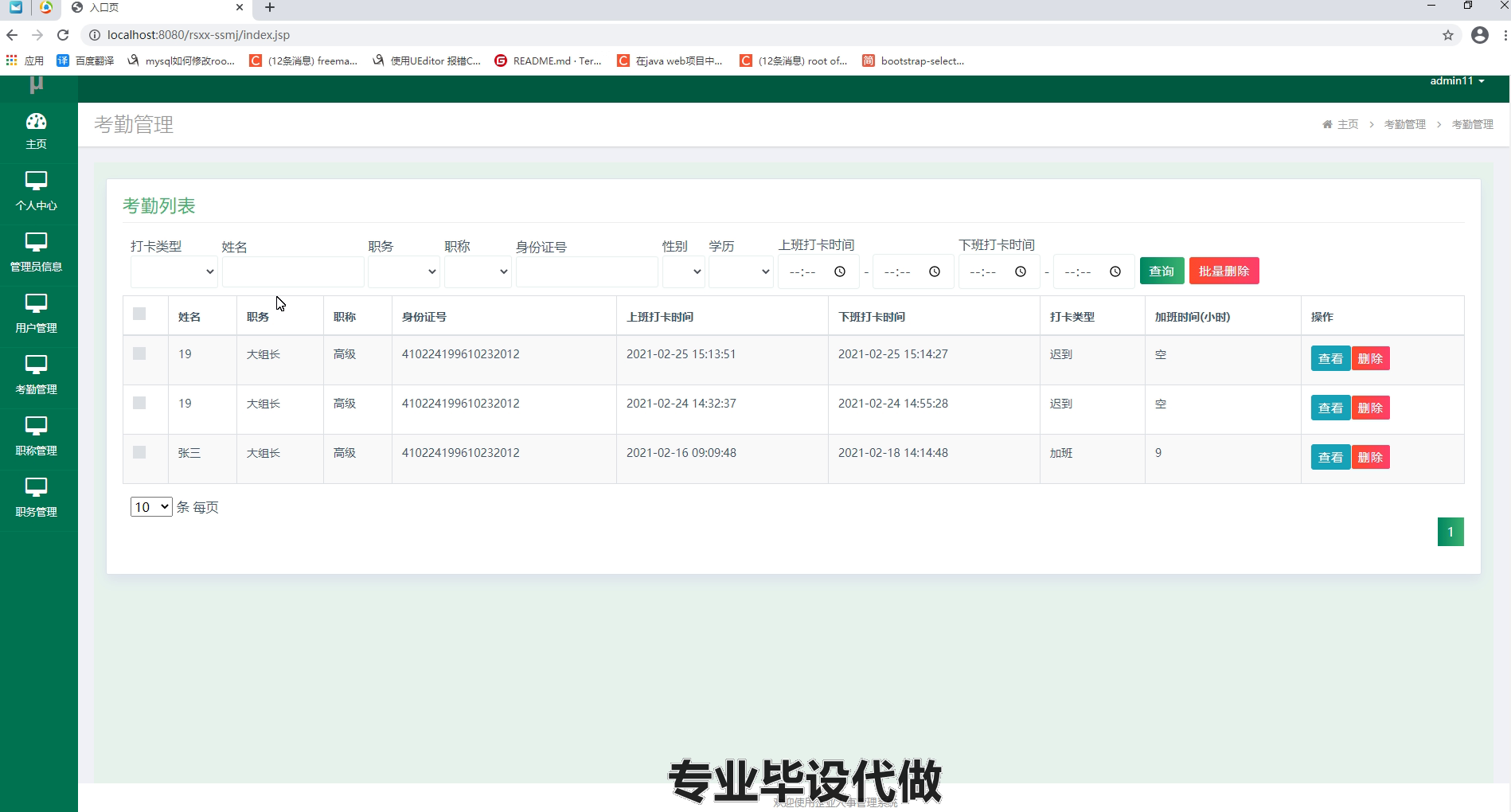
Task: Open the admin11 user menu
Action: pos(1457,81)
